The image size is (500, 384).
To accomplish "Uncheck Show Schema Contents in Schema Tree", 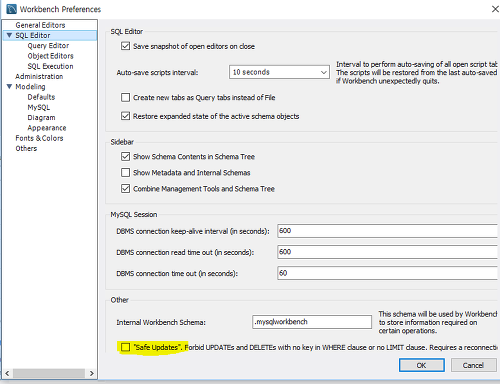I will click(125, 156).
